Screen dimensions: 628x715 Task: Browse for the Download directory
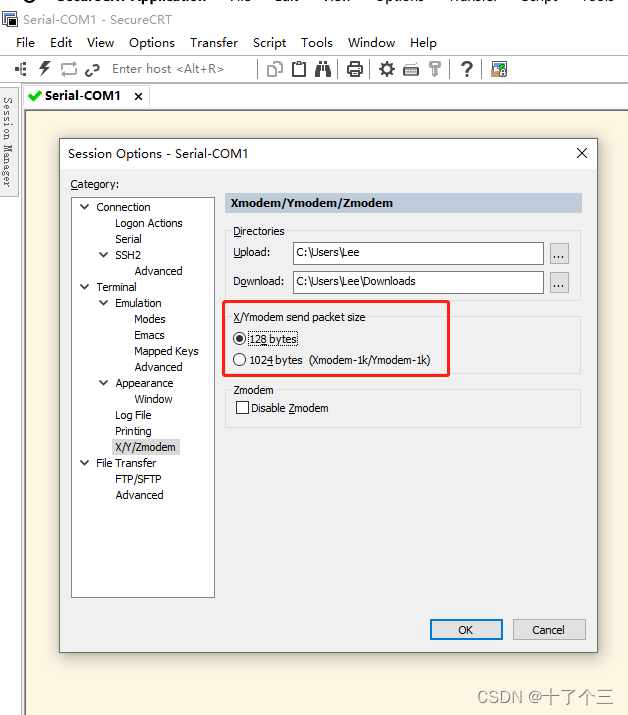point(559,283)
